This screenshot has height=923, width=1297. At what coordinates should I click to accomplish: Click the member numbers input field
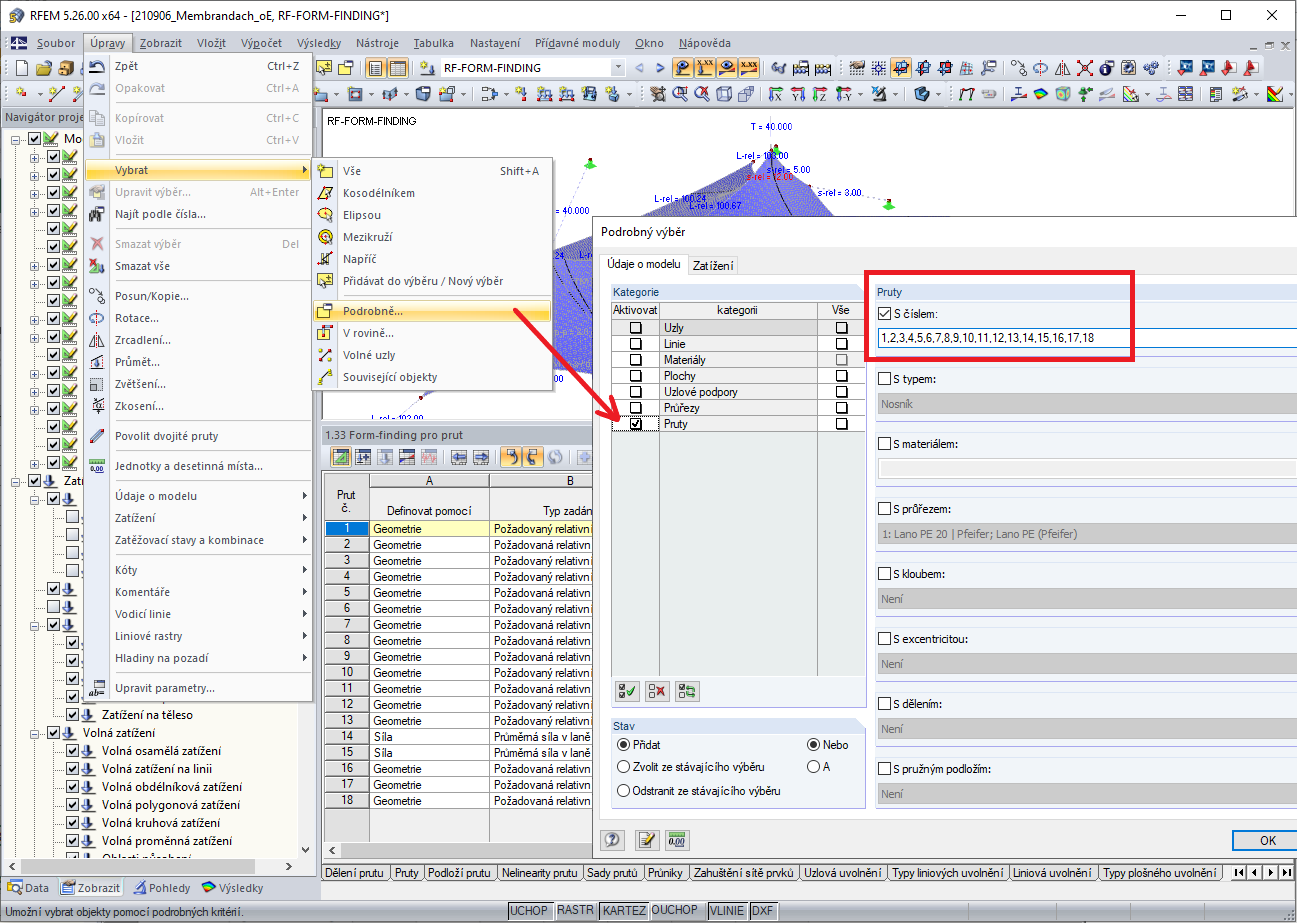(x=1087, y=338)
